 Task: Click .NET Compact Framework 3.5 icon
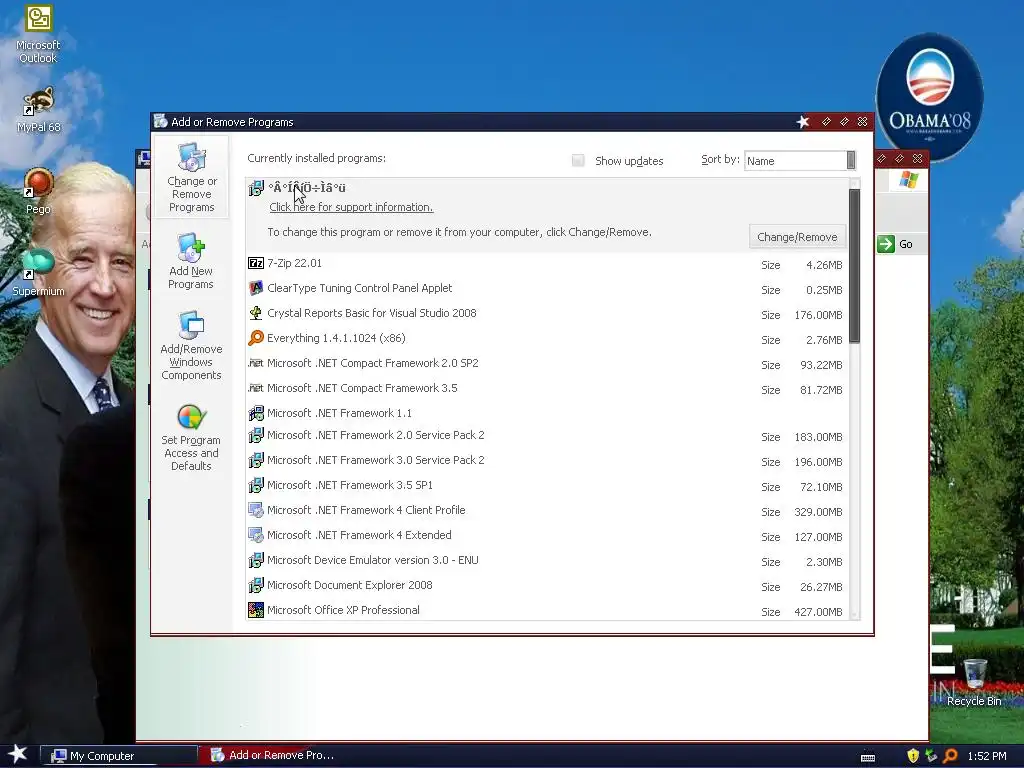tap(256, 388)
